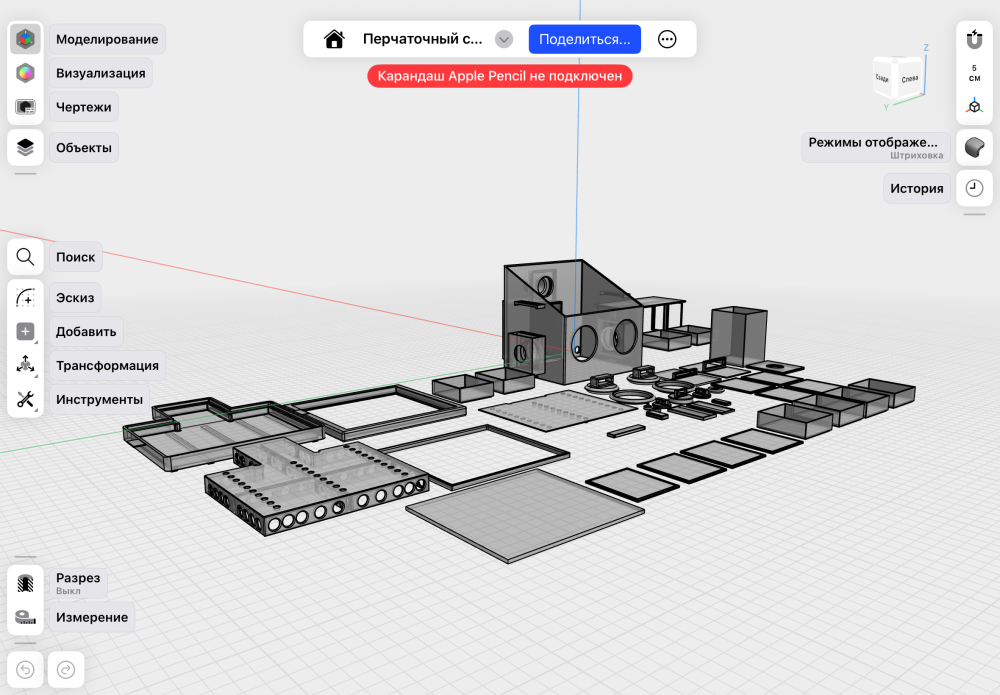Open the more options ellipsis menu

click(x=666, y=39)
